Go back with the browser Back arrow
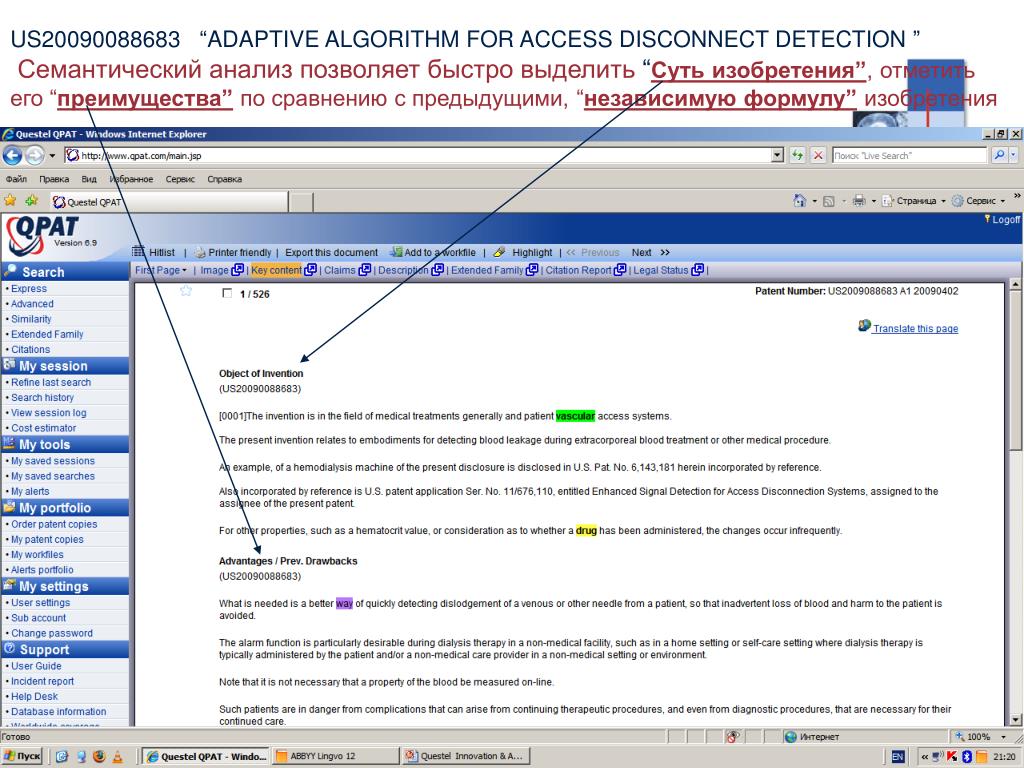This screenshot has width=1024, height=768. pos(12,155)
